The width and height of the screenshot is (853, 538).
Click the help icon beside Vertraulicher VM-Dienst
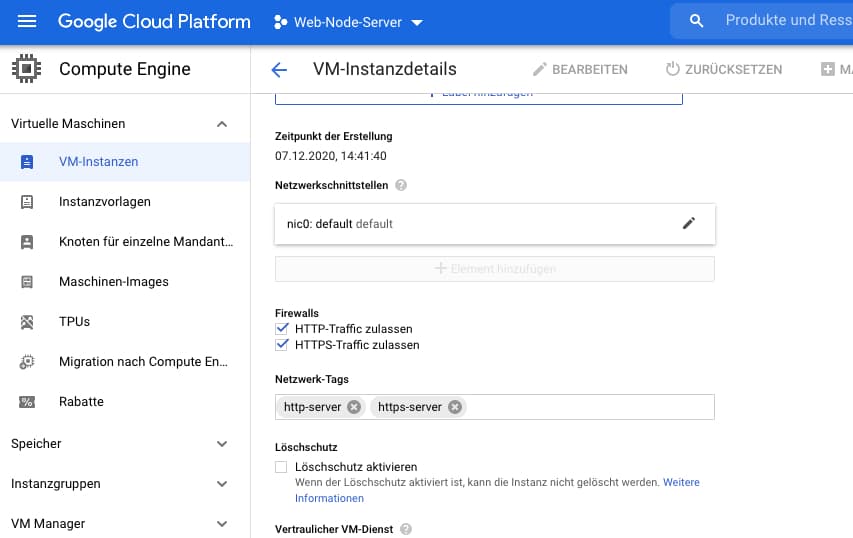(405, 529)
